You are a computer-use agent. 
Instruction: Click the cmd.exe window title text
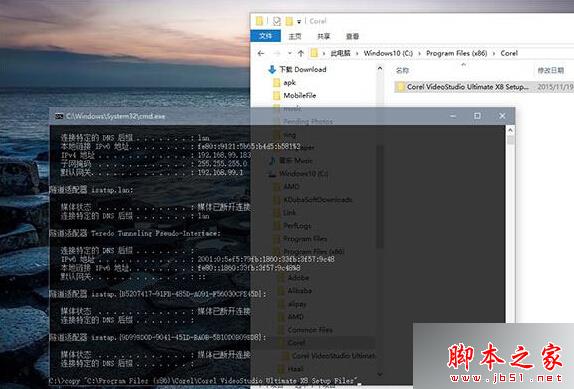116,116
